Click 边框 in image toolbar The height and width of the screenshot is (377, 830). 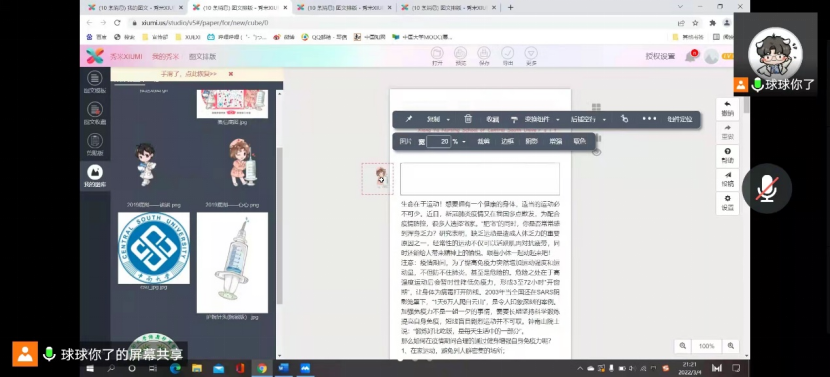[x=507, y=142]
